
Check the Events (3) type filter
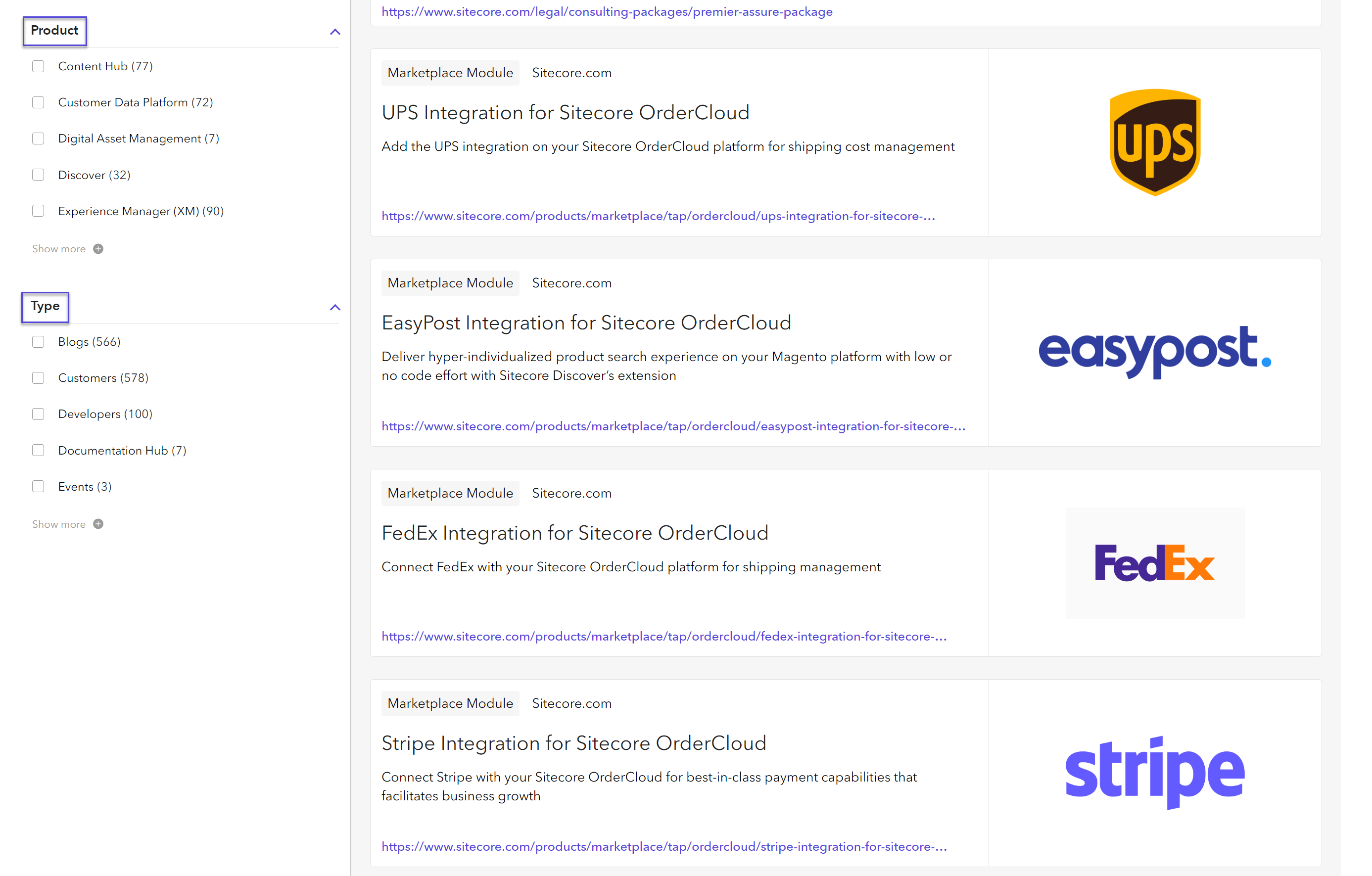38,486
